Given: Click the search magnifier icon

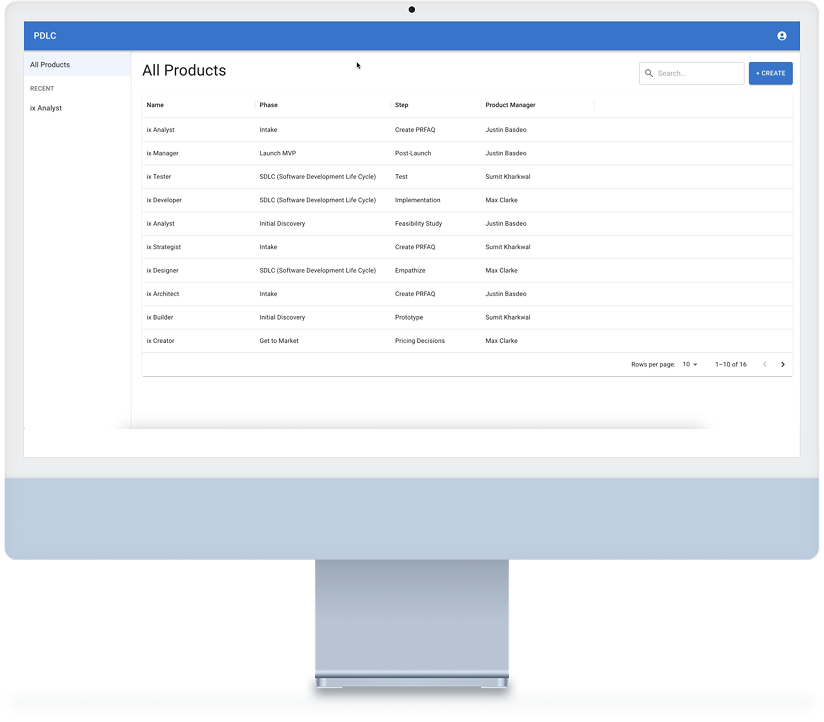Looking at the screenshot, I should (649, 73).
